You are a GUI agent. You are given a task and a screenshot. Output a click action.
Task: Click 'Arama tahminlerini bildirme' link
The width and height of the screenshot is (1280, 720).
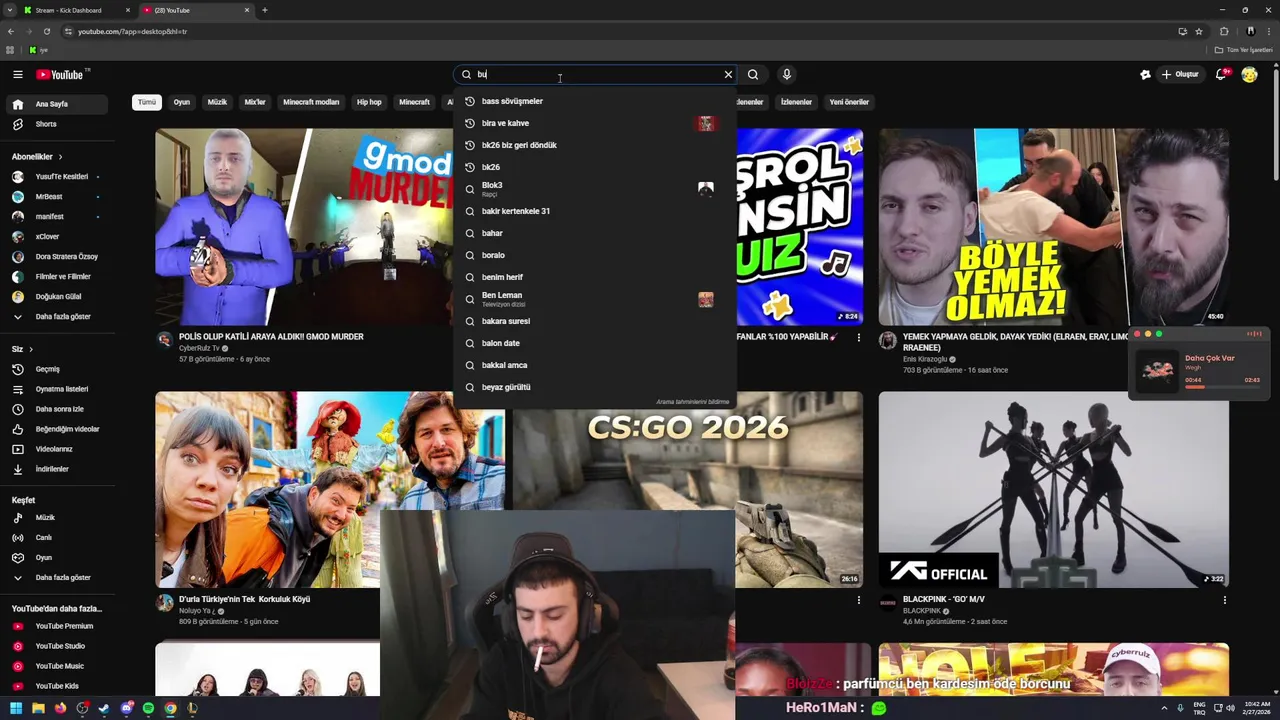coord(693,402)
